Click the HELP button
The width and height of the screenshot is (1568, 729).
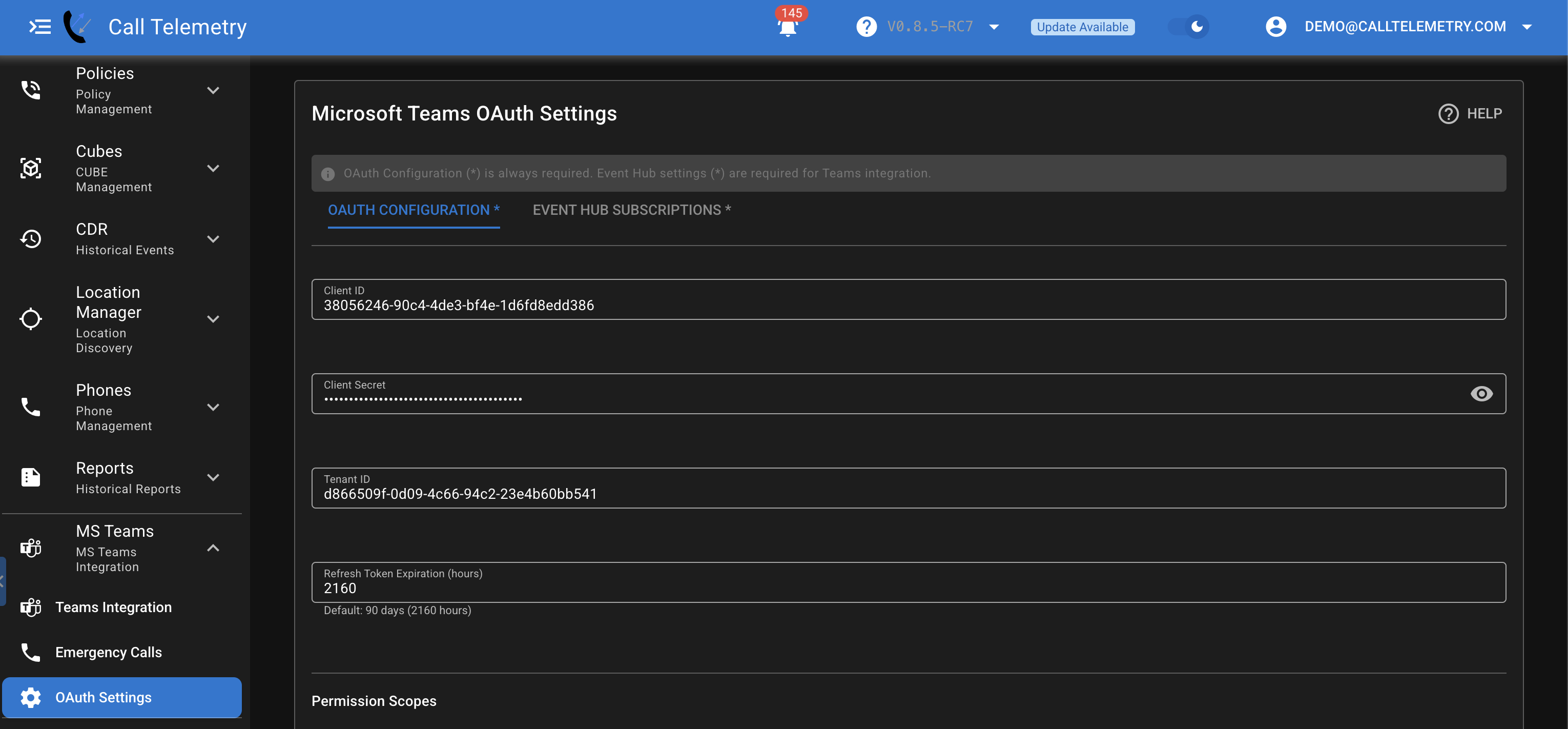pyautogui.click(x=1470, y=114)
